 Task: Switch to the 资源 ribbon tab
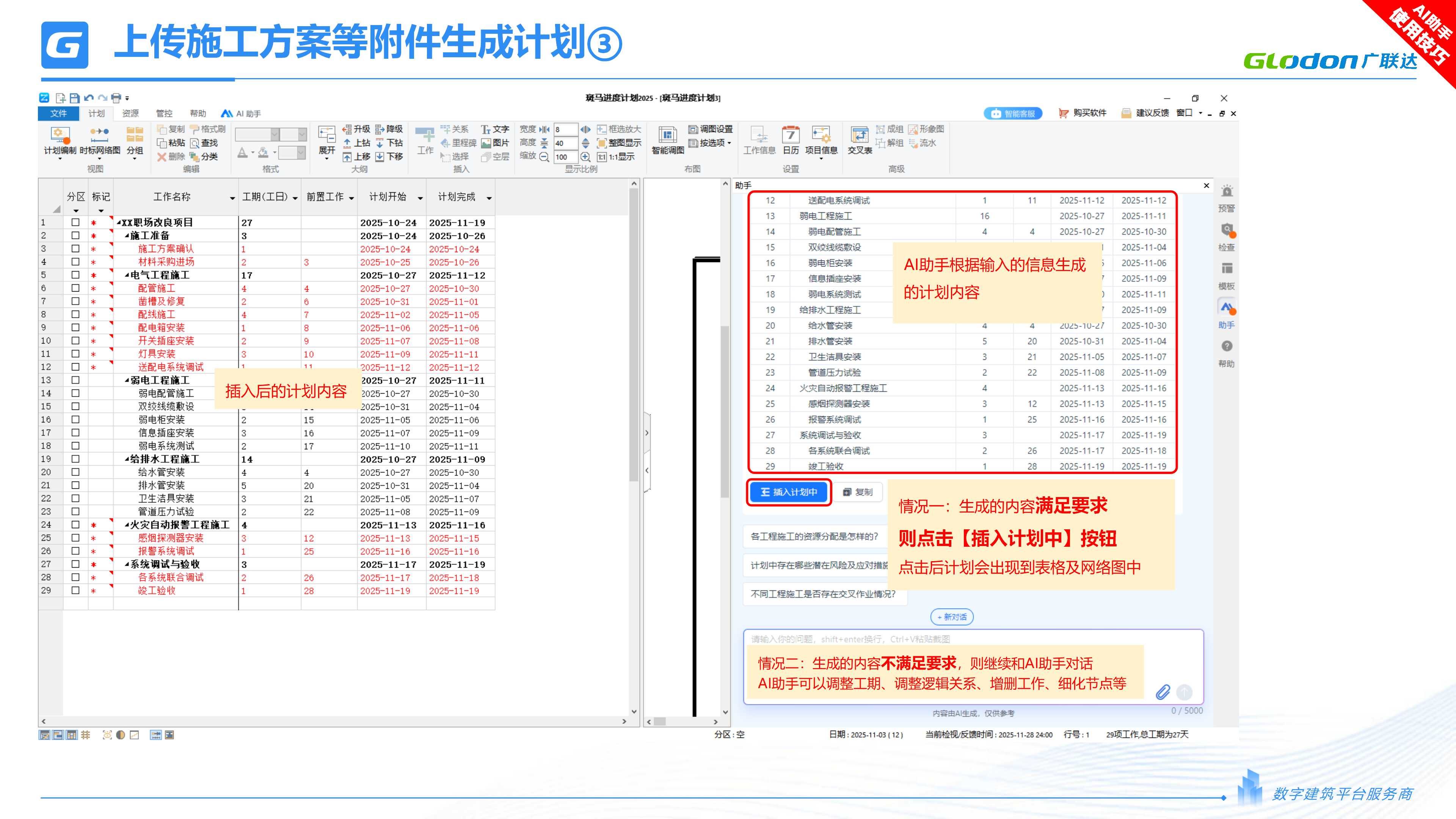click(130, 114)
